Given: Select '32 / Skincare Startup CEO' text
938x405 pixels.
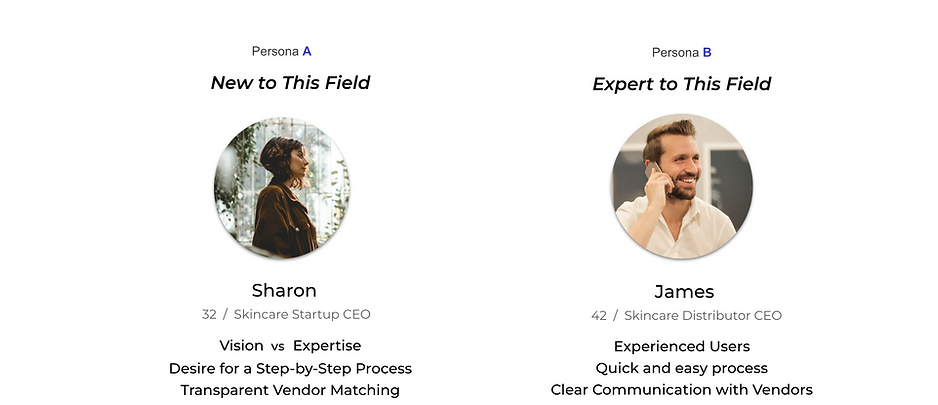Looking at the screenshot, I should click(x=286, y=314).
